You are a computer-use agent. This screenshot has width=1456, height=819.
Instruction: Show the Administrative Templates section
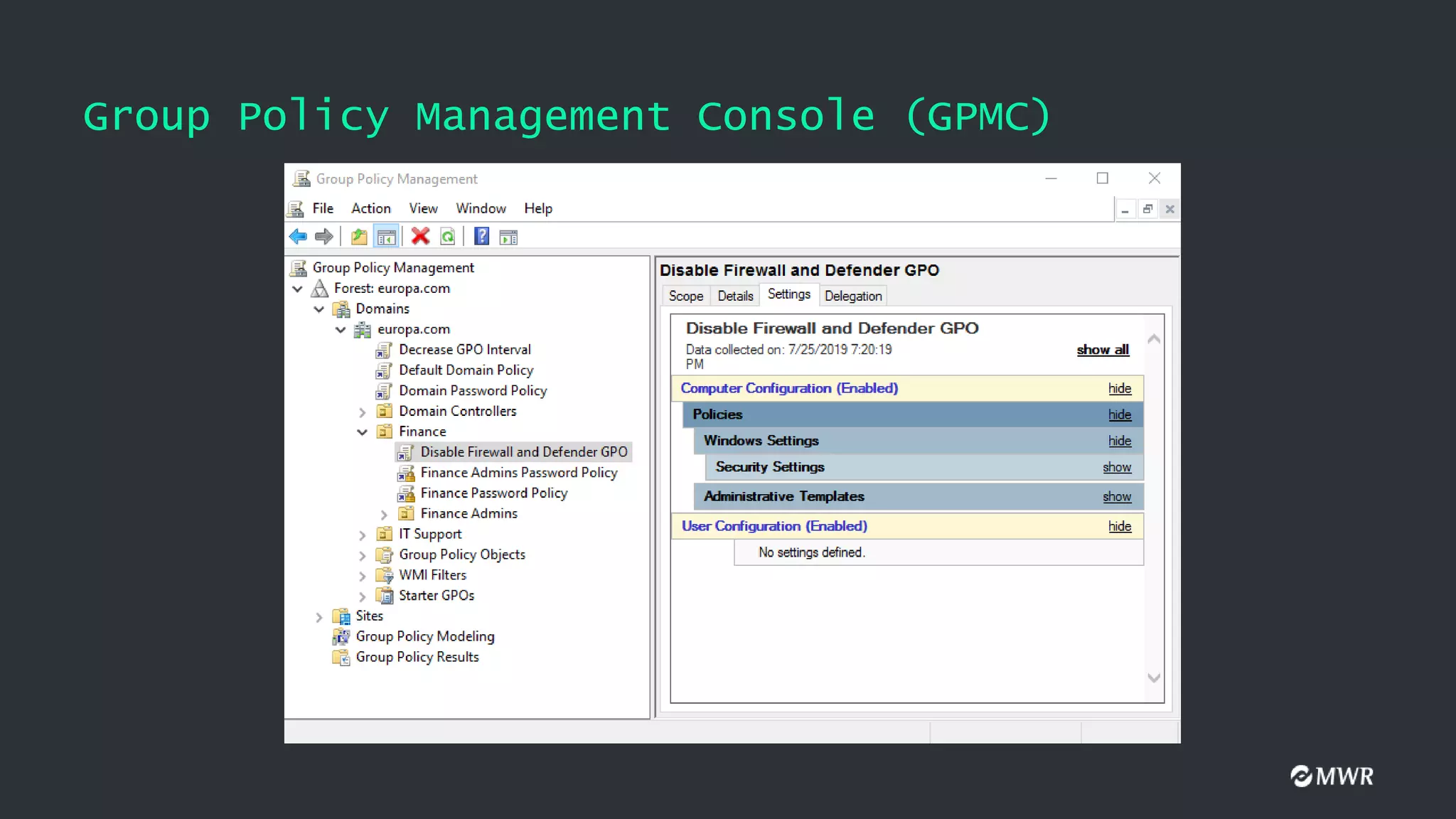point(1117,497)
